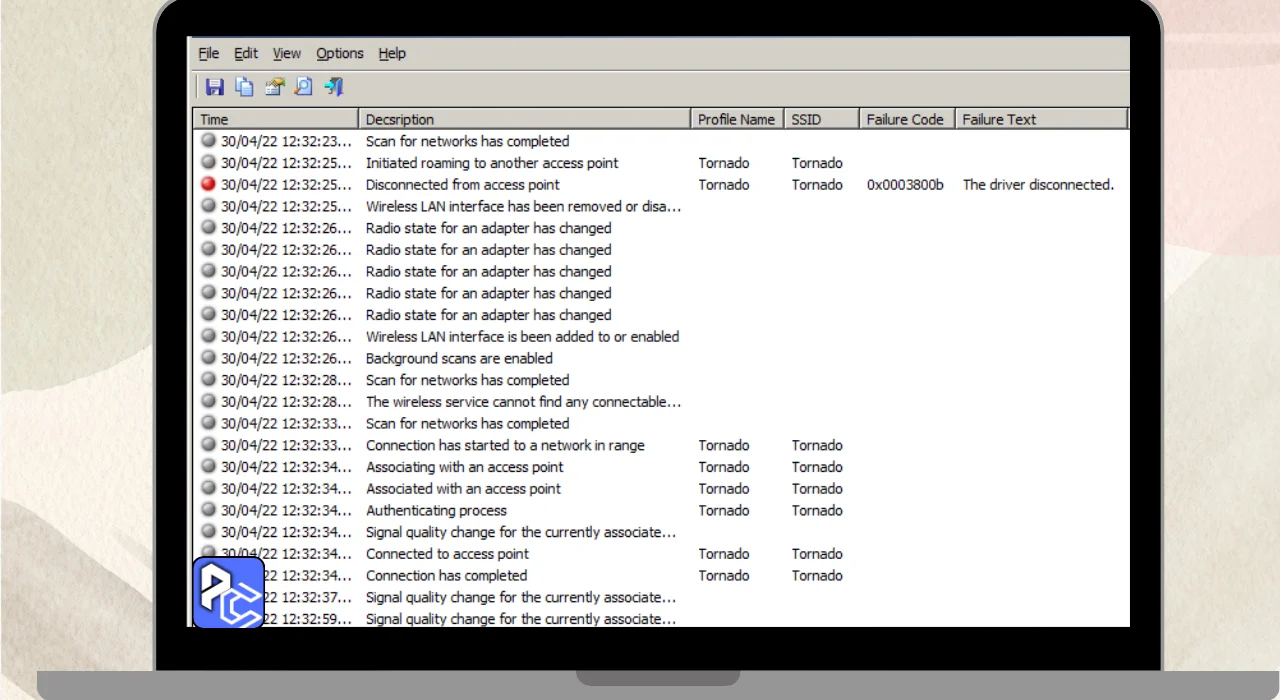This screenshot has width=1280, height=700.
Task: Sort events by the Failure Code column
Action: coord(905,119)
